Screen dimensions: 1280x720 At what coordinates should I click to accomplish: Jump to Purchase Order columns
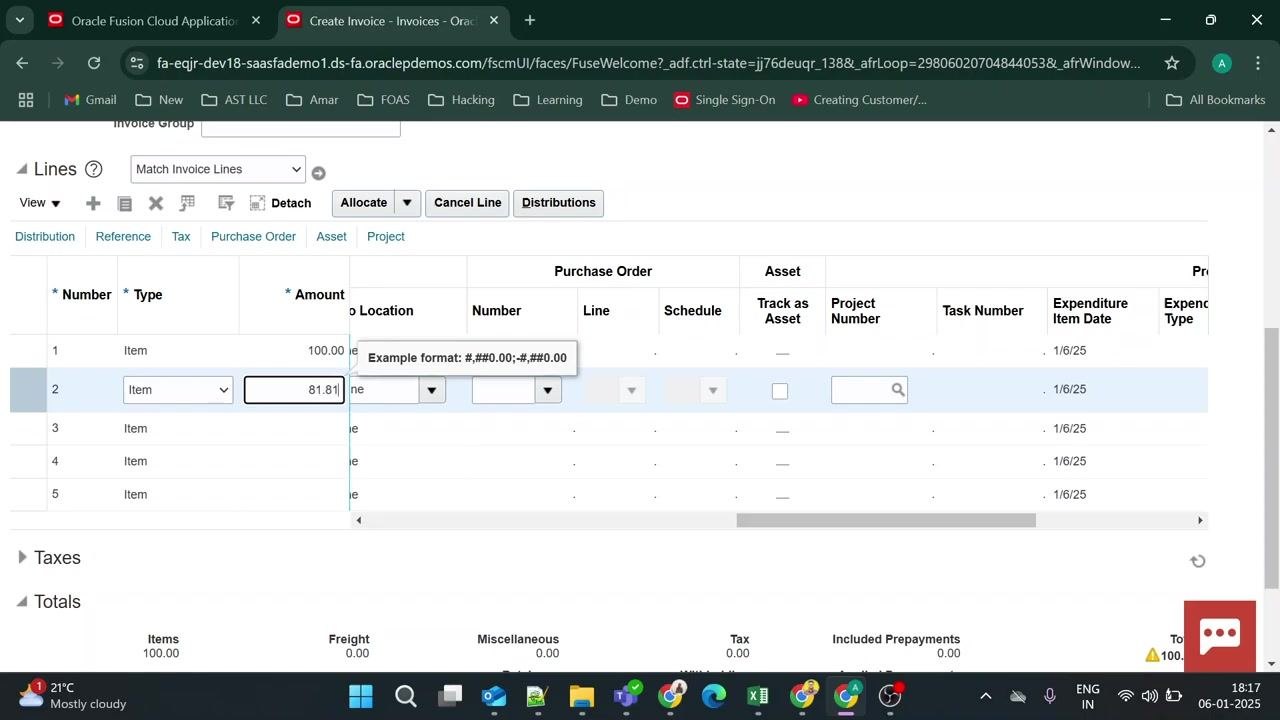coord(253,237)
